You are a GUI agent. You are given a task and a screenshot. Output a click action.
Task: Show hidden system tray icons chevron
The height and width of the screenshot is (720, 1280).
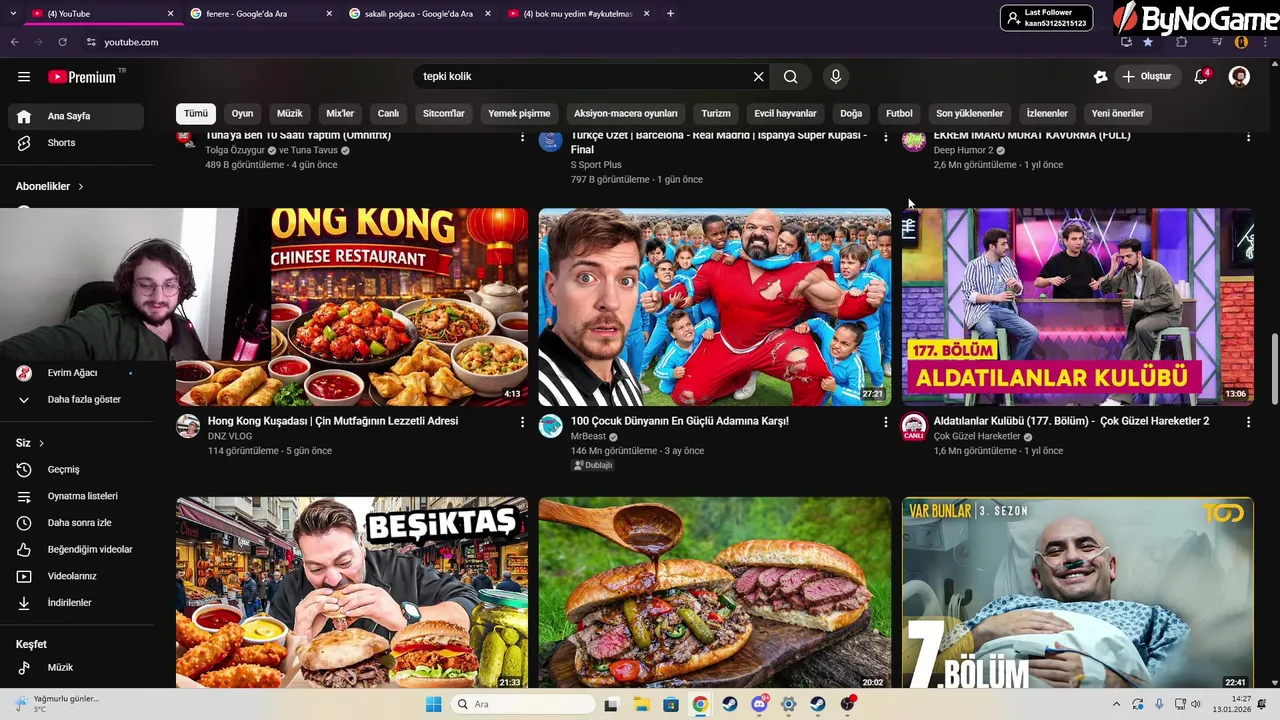[x=1117, y=704]
